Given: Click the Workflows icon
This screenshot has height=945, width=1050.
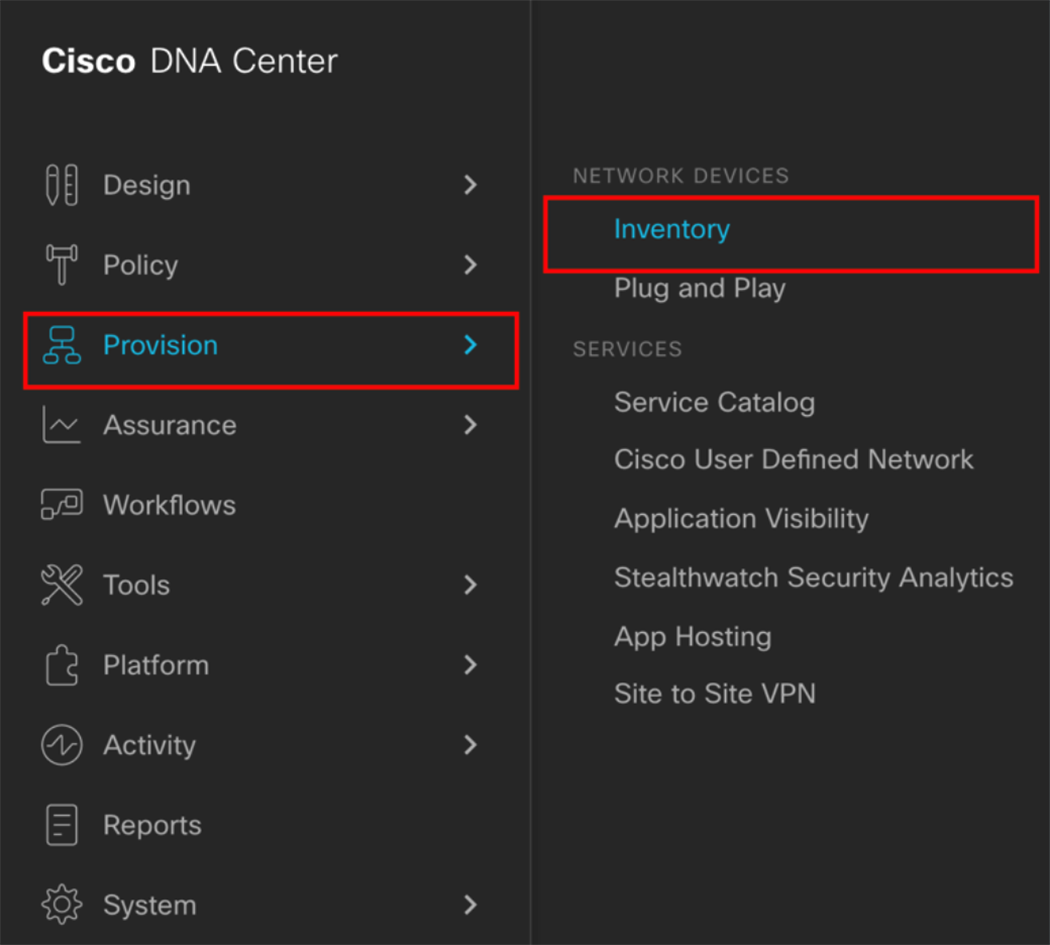Looking at the screenshot, I should click(62, 504).
